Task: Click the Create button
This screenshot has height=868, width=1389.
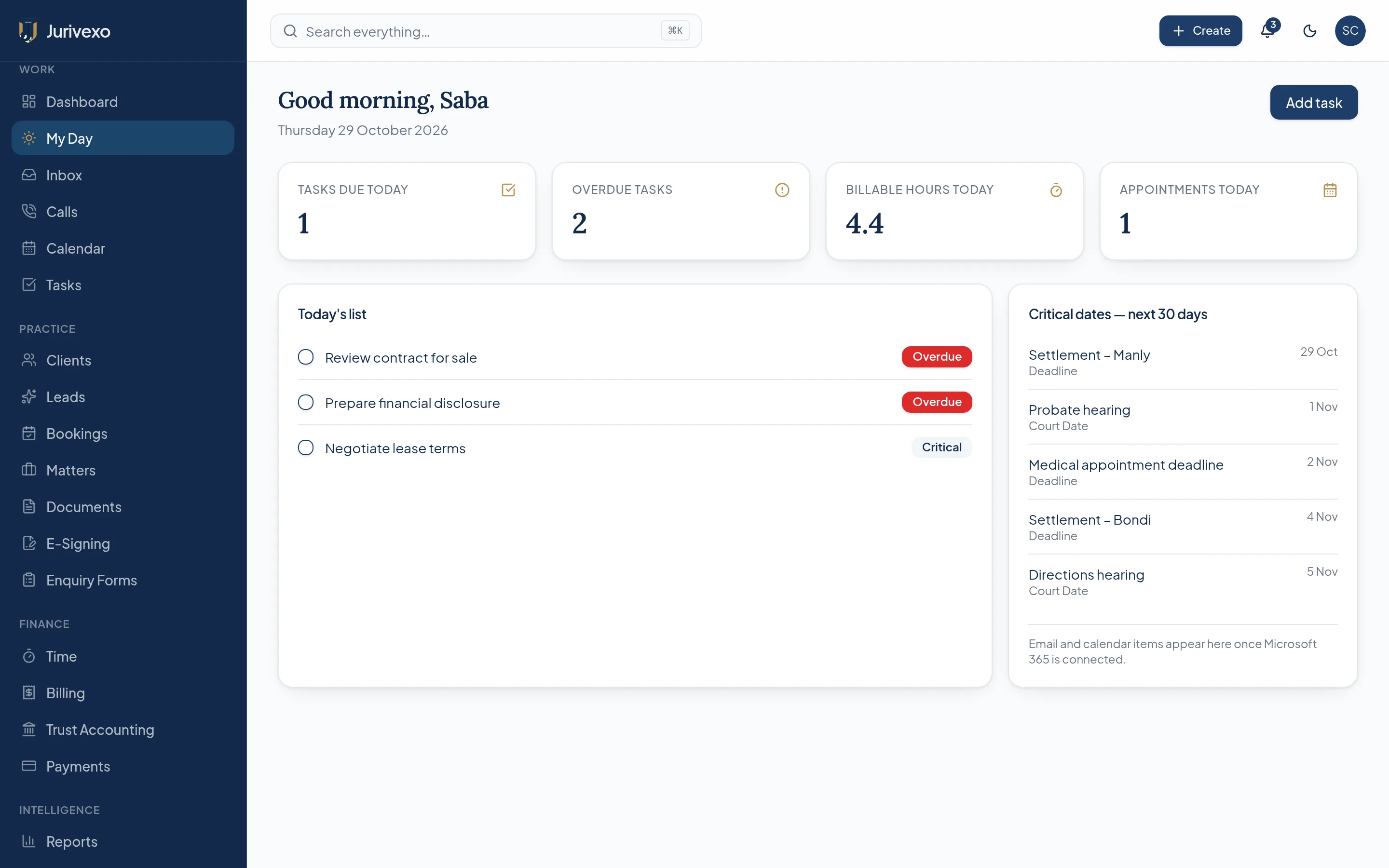Action: [x=1200, y=31]
